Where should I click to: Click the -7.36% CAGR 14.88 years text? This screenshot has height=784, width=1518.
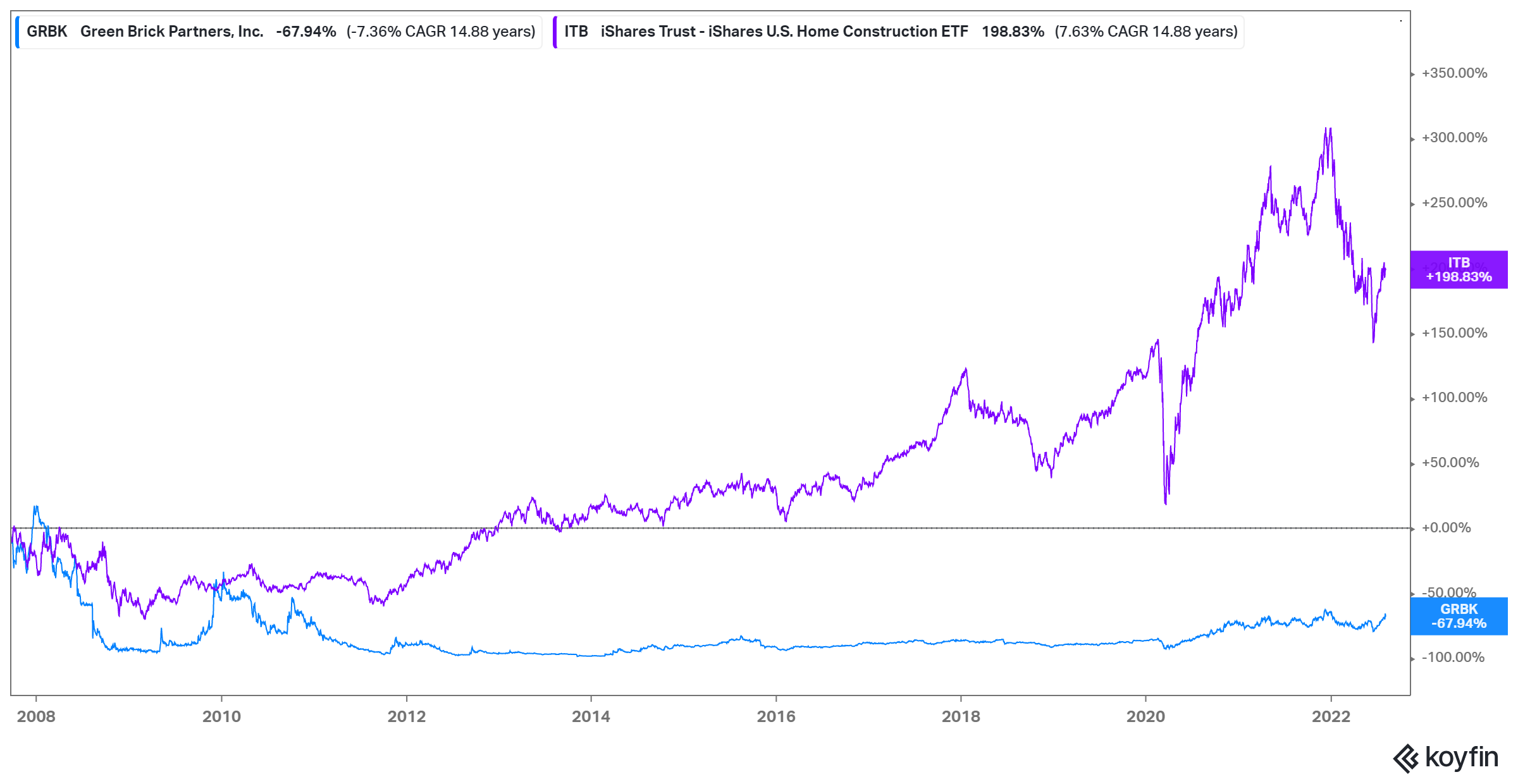coord(441,32)
